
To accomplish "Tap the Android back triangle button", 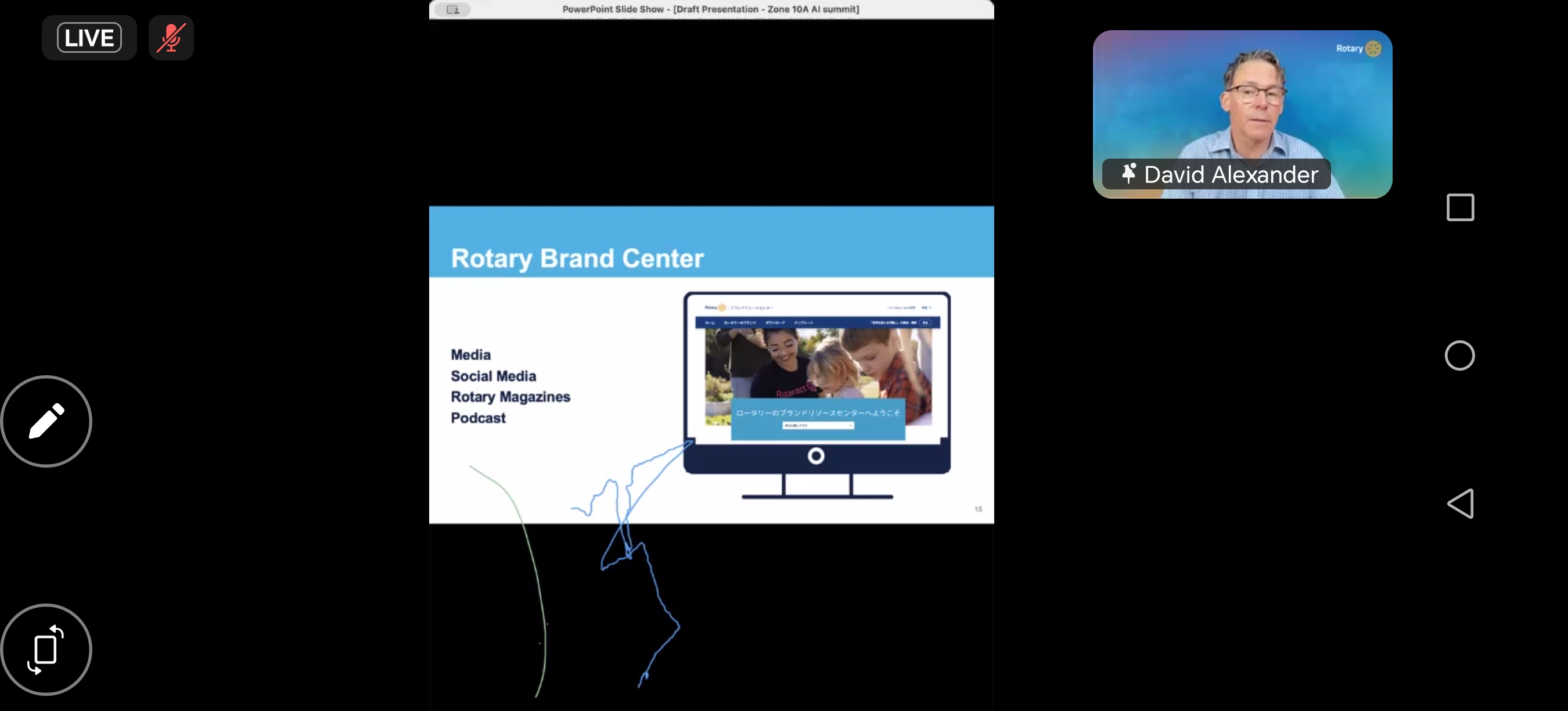I will tap(1460, 504).
